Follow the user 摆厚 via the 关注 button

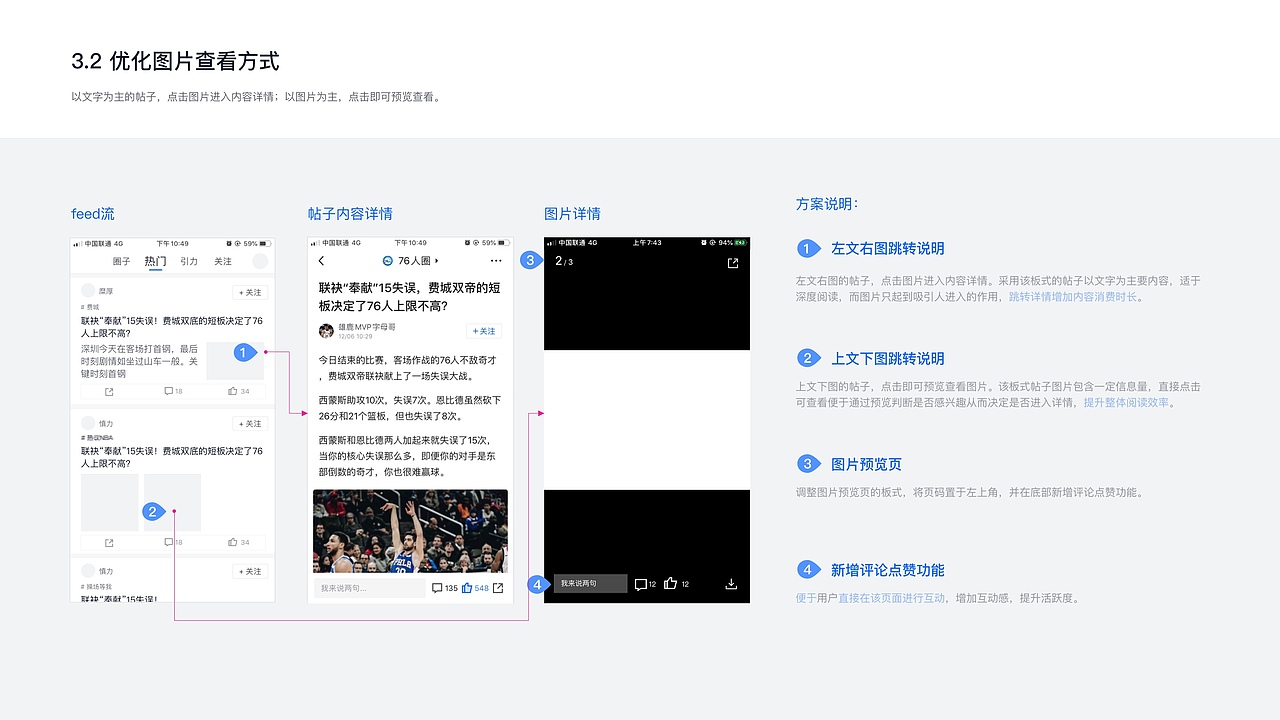click(251, 292)
